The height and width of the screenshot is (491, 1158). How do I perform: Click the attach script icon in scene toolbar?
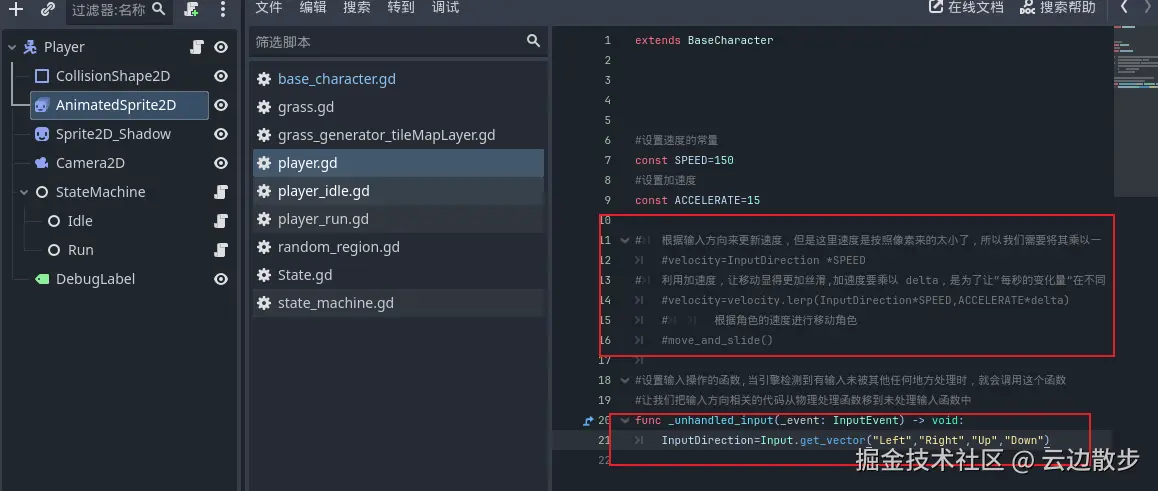point(192,10)
